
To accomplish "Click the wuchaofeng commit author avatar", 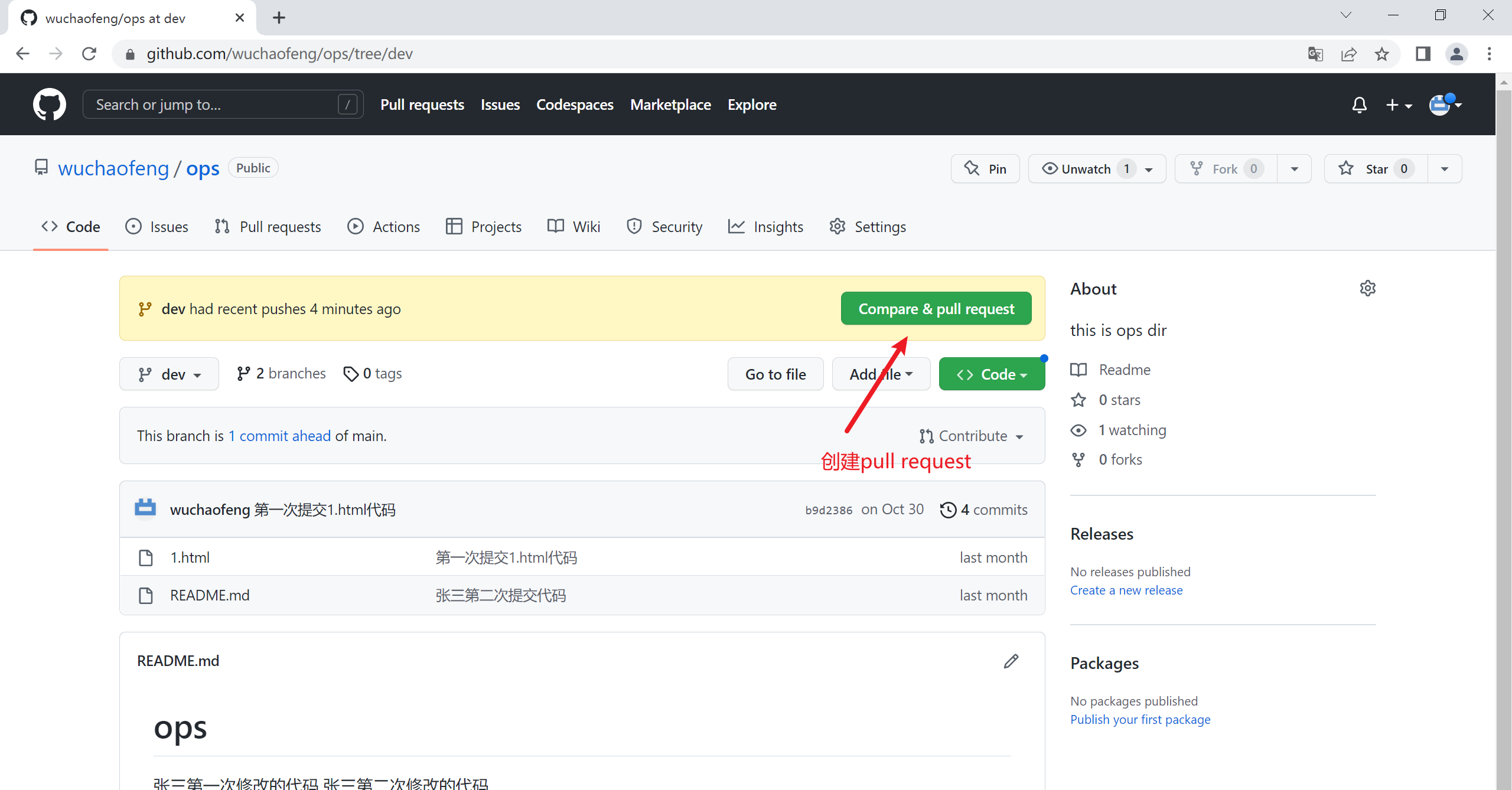I will (x=145, y=508).
